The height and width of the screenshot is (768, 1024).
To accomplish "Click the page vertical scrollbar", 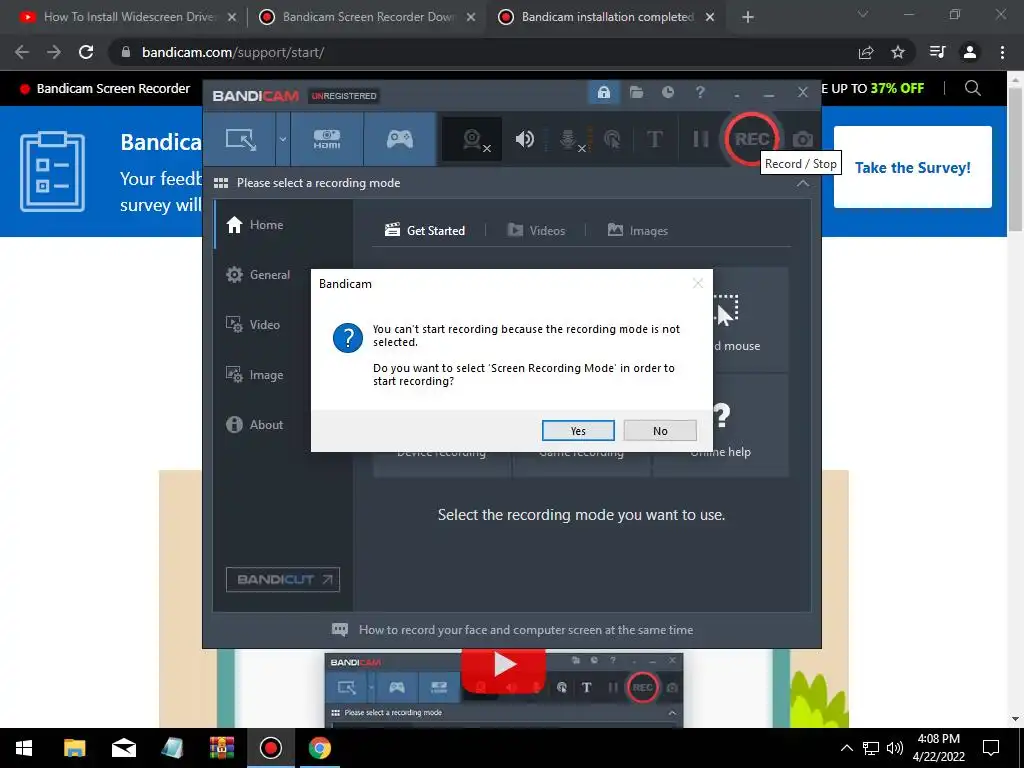I will (1015, 159).
